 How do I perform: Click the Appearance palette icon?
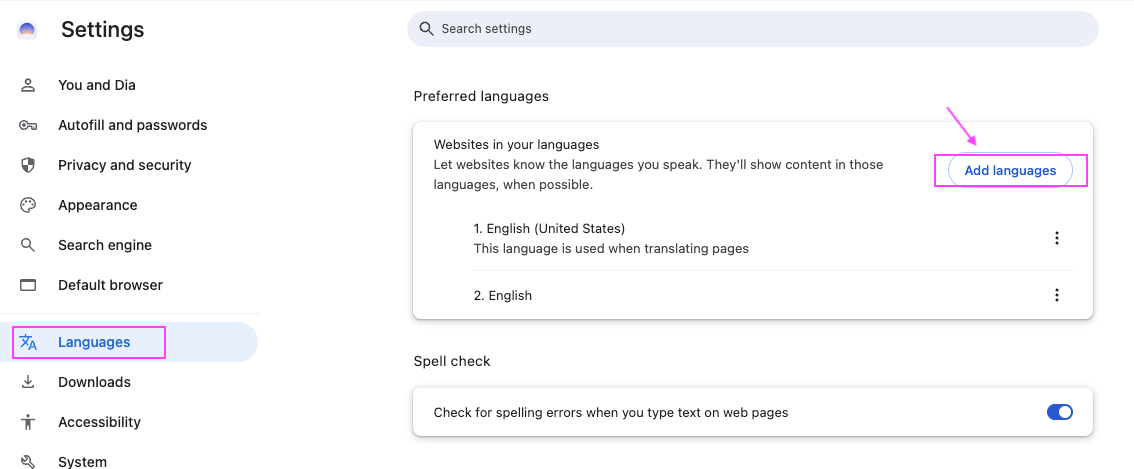[x=27, y=206]
